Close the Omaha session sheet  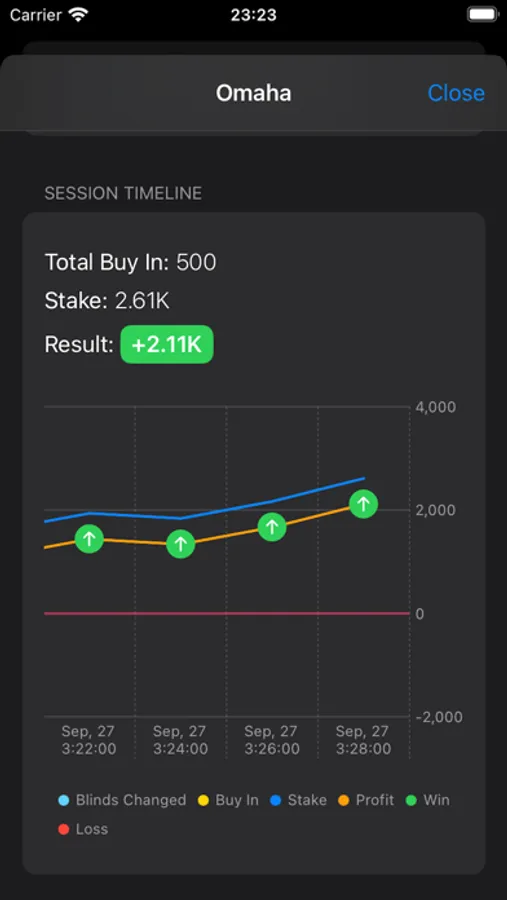point(456,93)
